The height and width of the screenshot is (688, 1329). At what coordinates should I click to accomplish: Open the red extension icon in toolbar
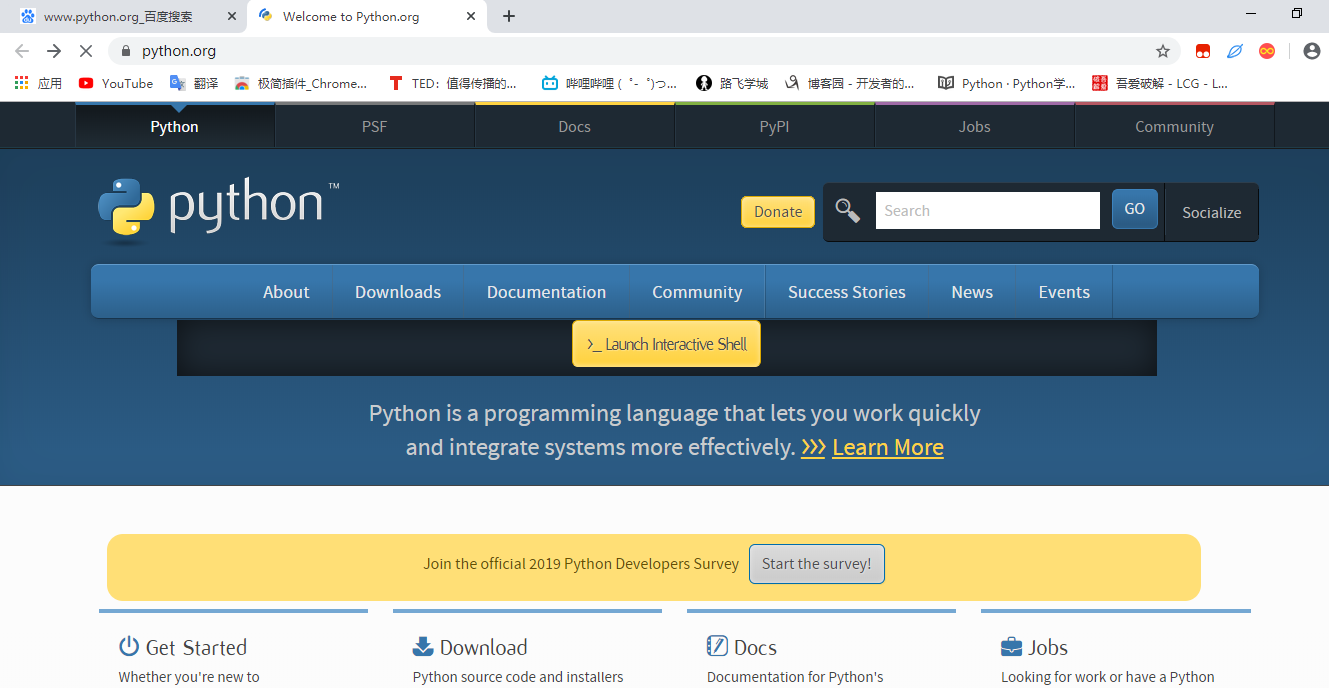1203,51
